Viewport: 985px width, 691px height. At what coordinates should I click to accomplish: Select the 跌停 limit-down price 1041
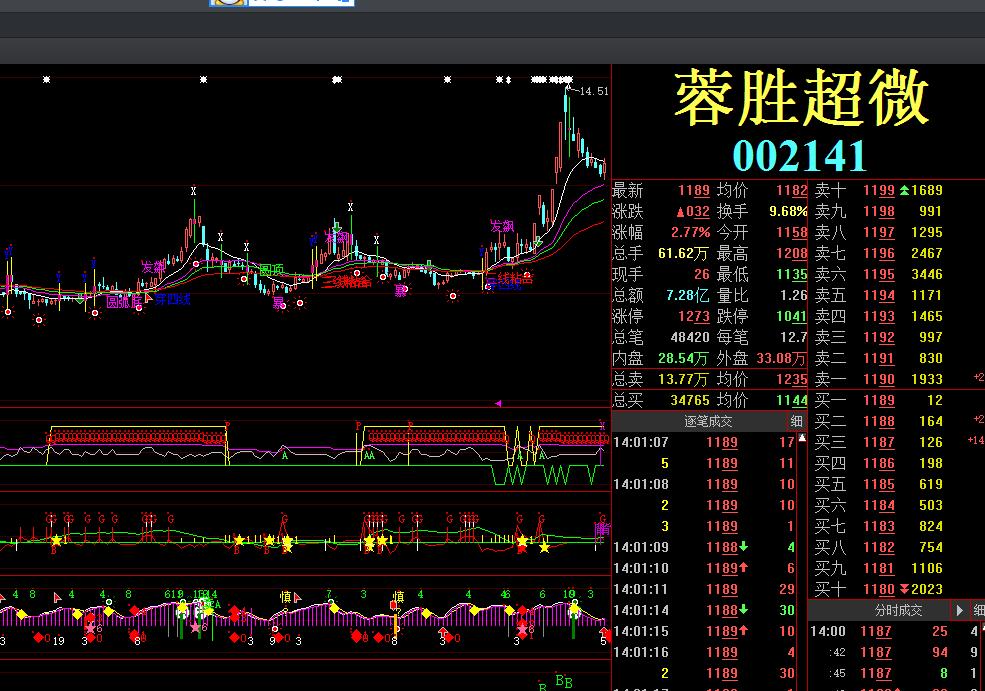792,317
